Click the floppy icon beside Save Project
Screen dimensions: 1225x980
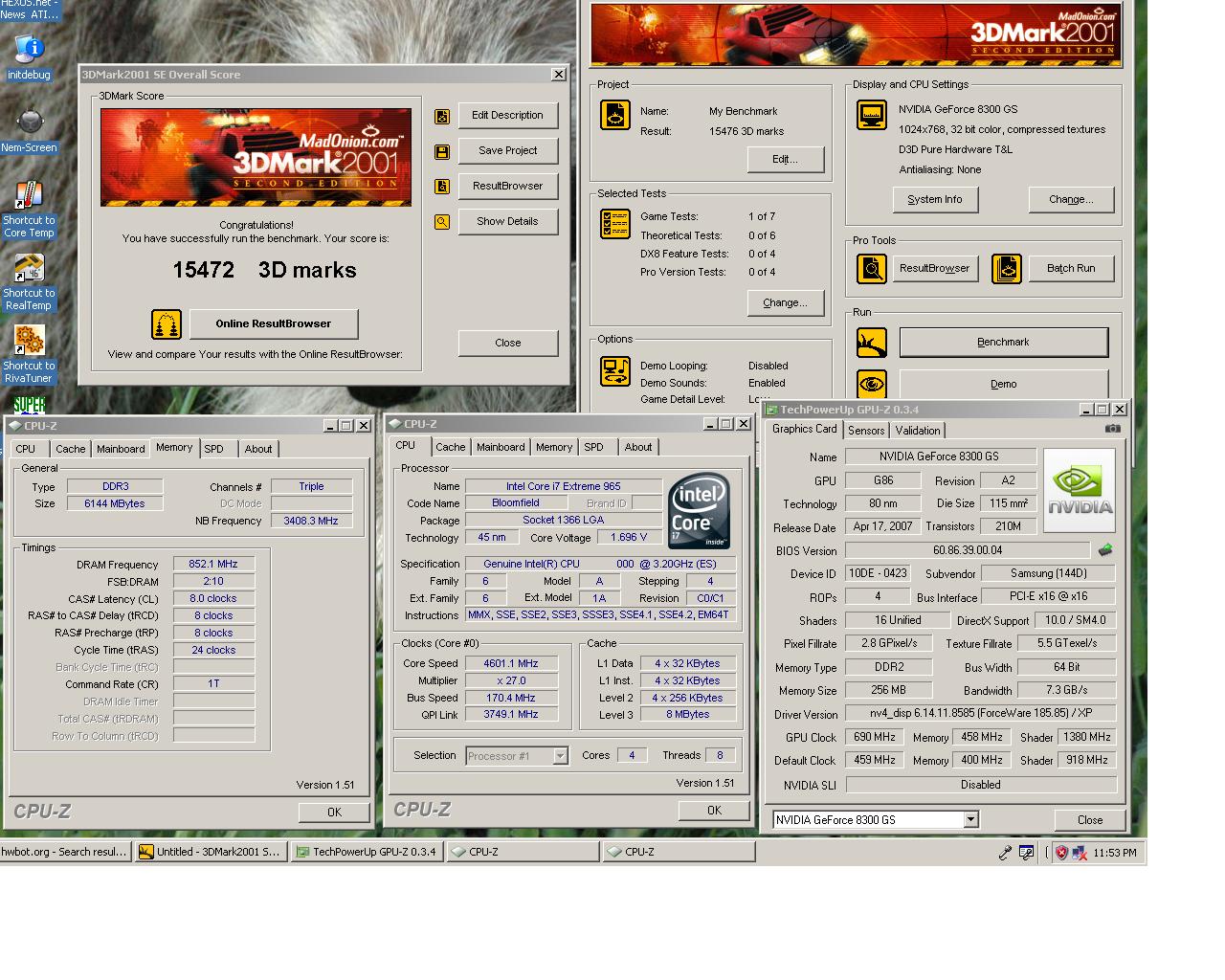tap(442, 151)
